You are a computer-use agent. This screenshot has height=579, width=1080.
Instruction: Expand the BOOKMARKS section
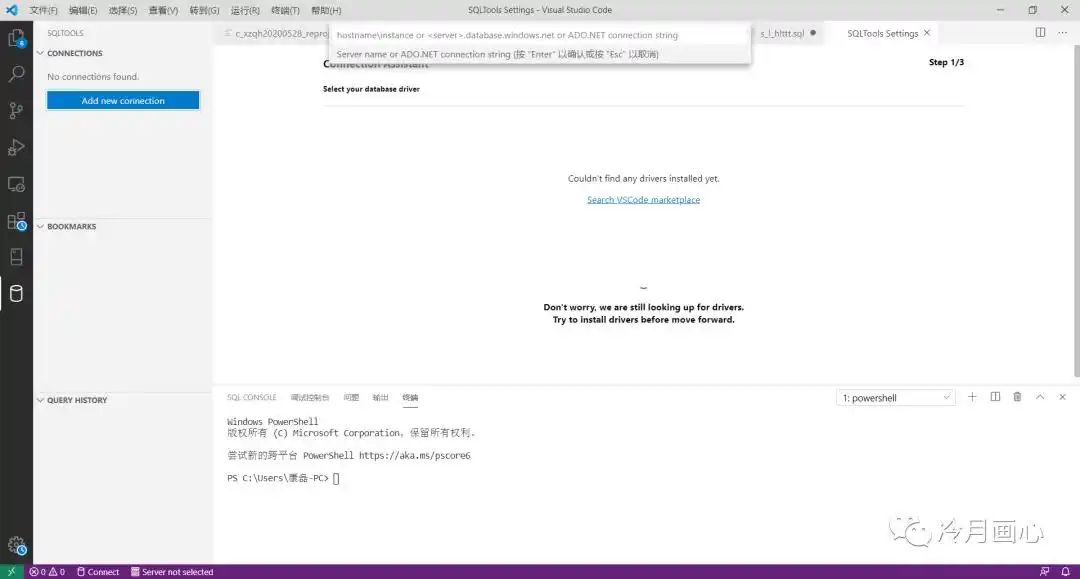tap(70, 226)
